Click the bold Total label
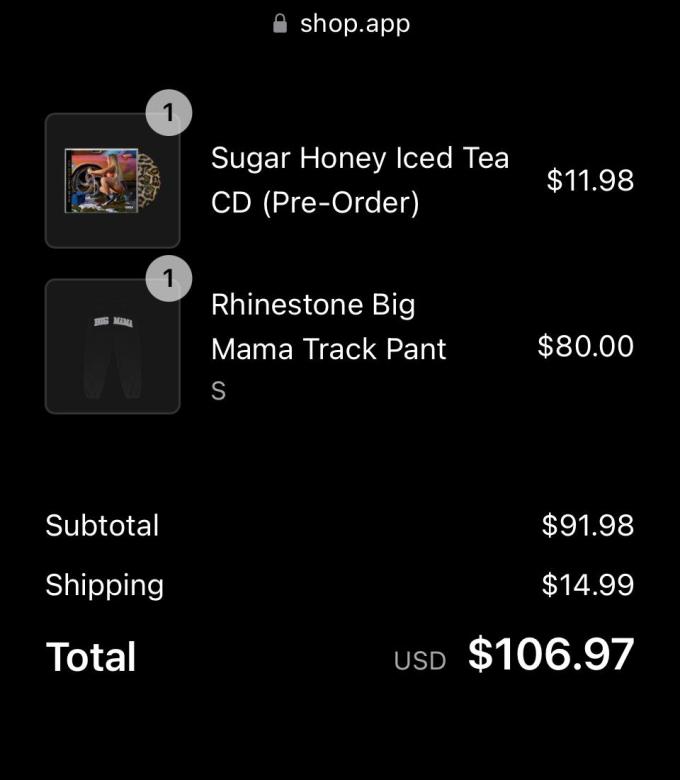This screenshot has width=680, height=780. point(91,657)
